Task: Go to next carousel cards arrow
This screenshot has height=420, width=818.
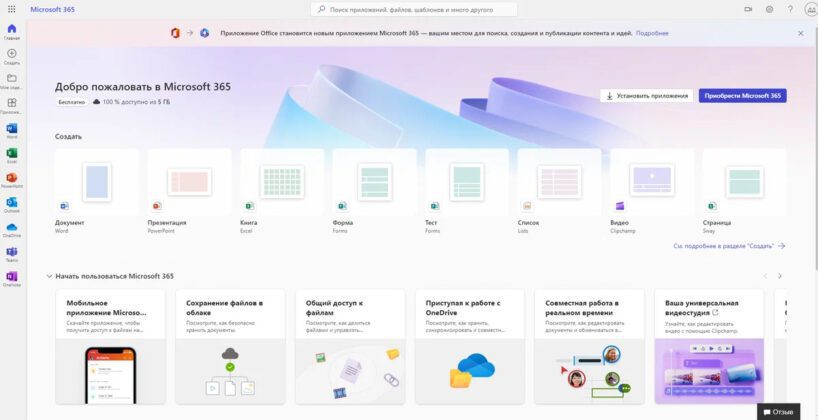Action: (x=780, y=276)
